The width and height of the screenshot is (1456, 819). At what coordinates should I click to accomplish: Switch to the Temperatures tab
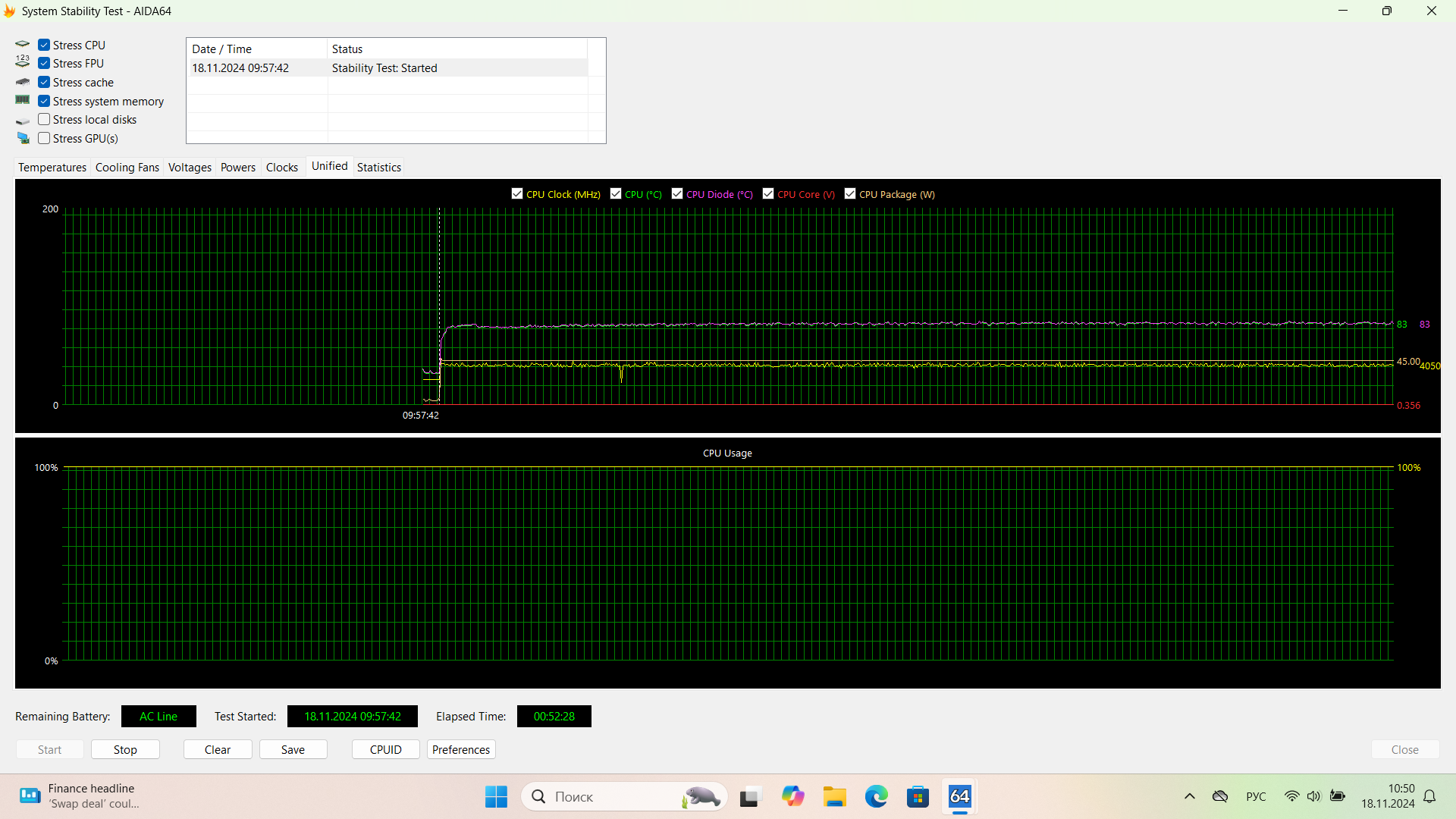pyautogui.click(x=52, y=167)
